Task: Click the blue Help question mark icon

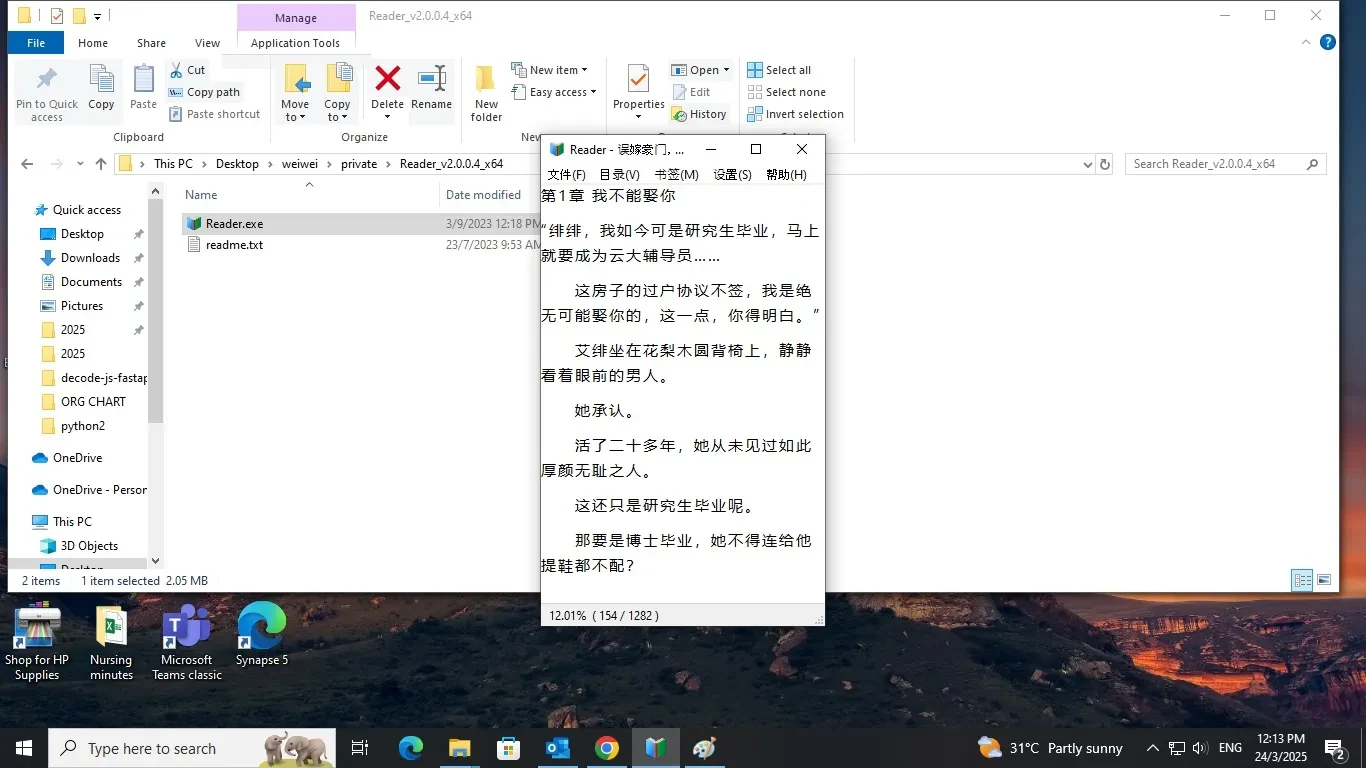Action: 1328,42
